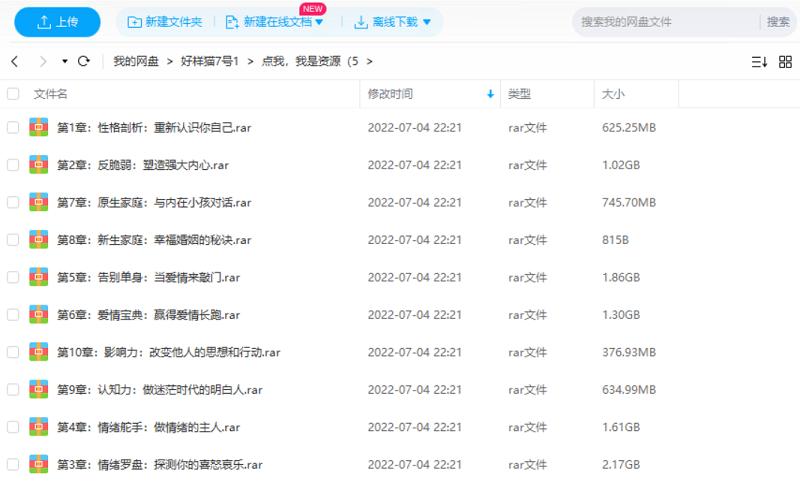Click the 搜索我的网盘文件 search field
800x485 pixels.
(665, 21)
